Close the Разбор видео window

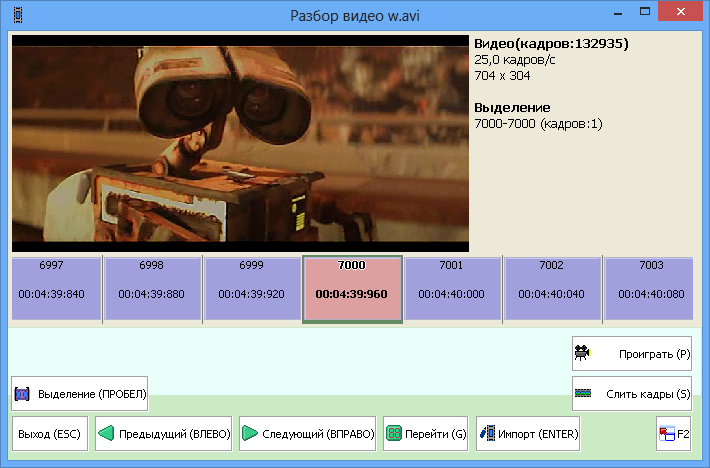681,12
